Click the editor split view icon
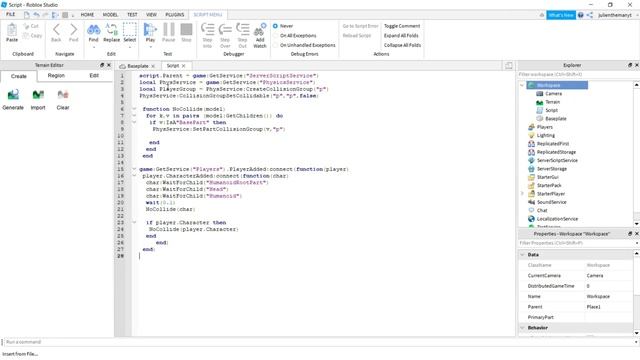 coord(509,65)
